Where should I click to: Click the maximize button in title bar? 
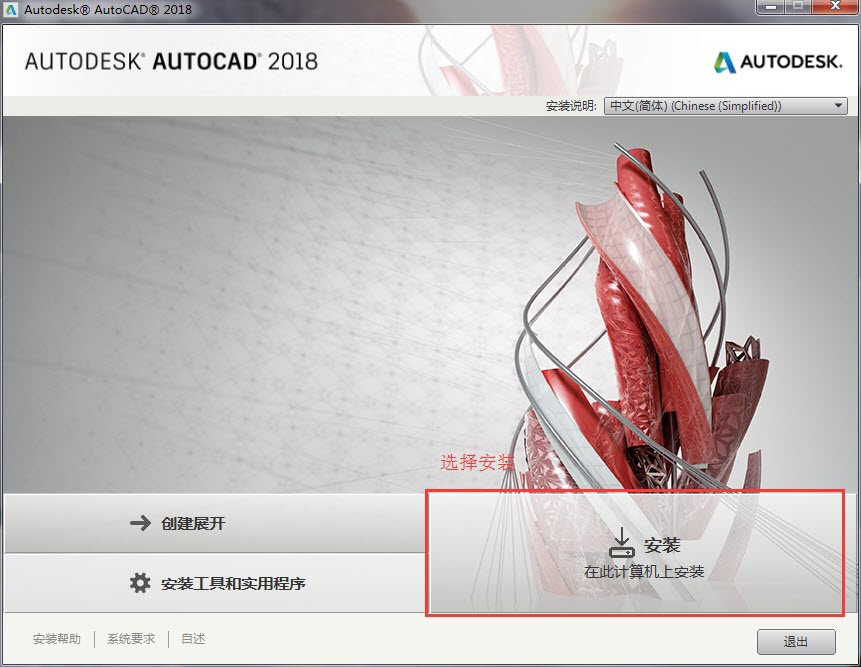(799, 8)
